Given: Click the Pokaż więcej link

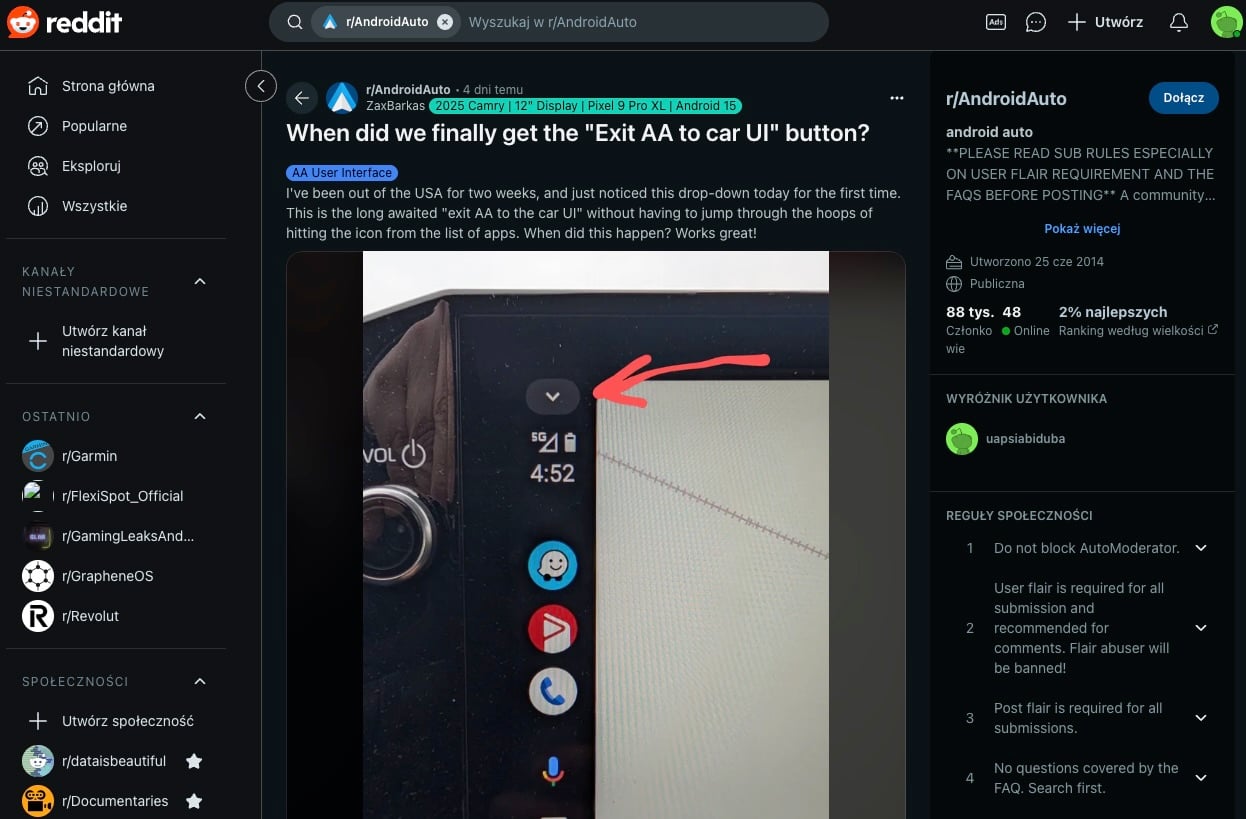Looking at the screenshot, I should [x=1082, y=228].
